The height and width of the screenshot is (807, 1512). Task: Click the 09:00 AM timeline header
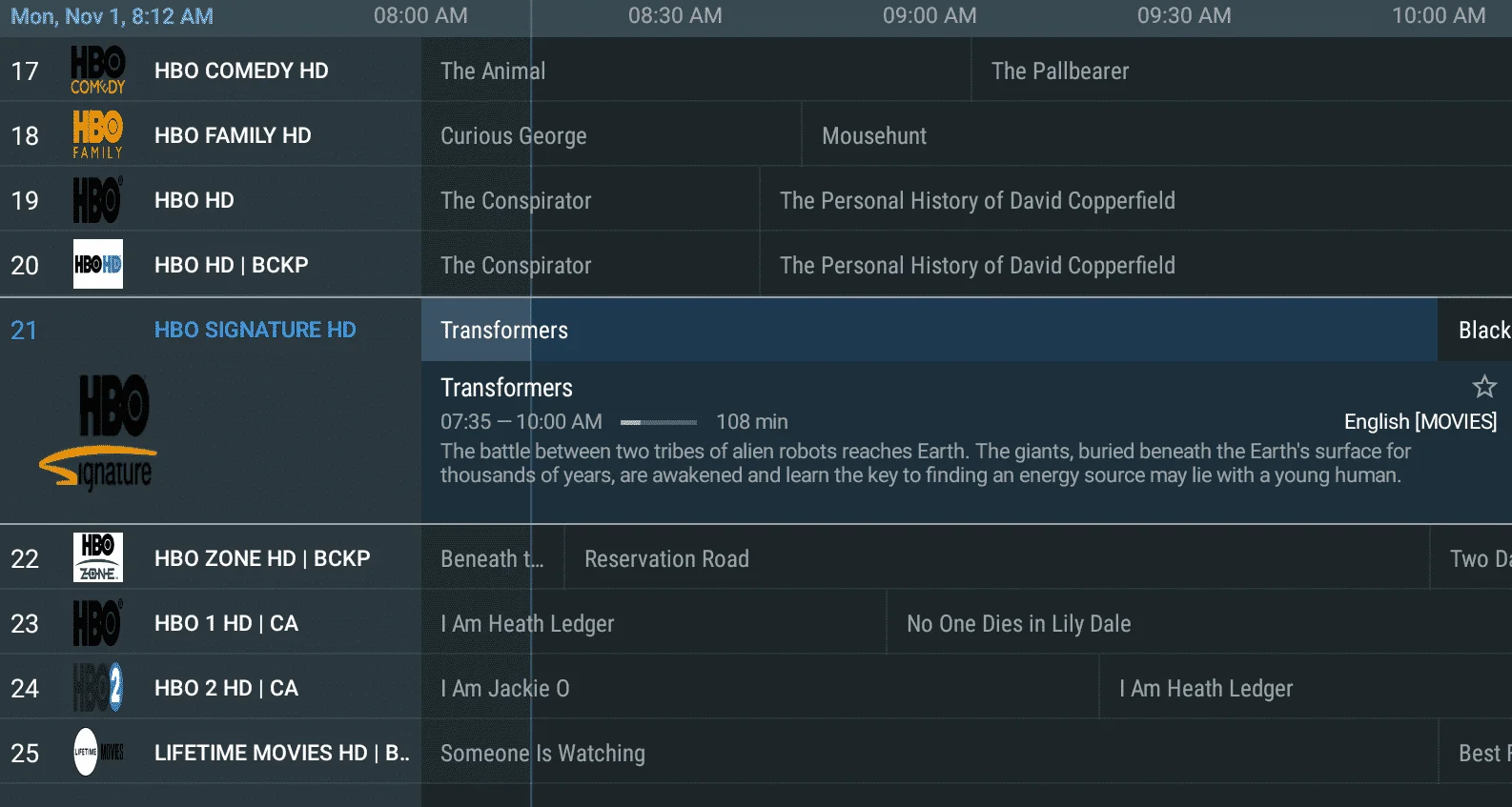[930, 15]
